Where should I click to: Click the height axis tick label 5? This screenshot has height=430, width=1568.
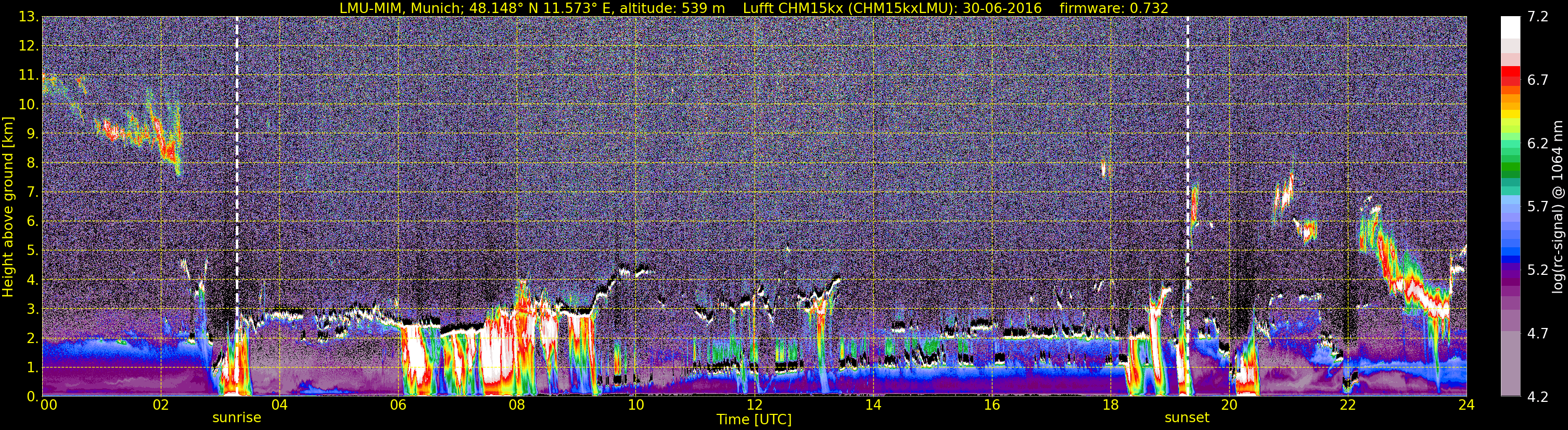pos(32,251)
